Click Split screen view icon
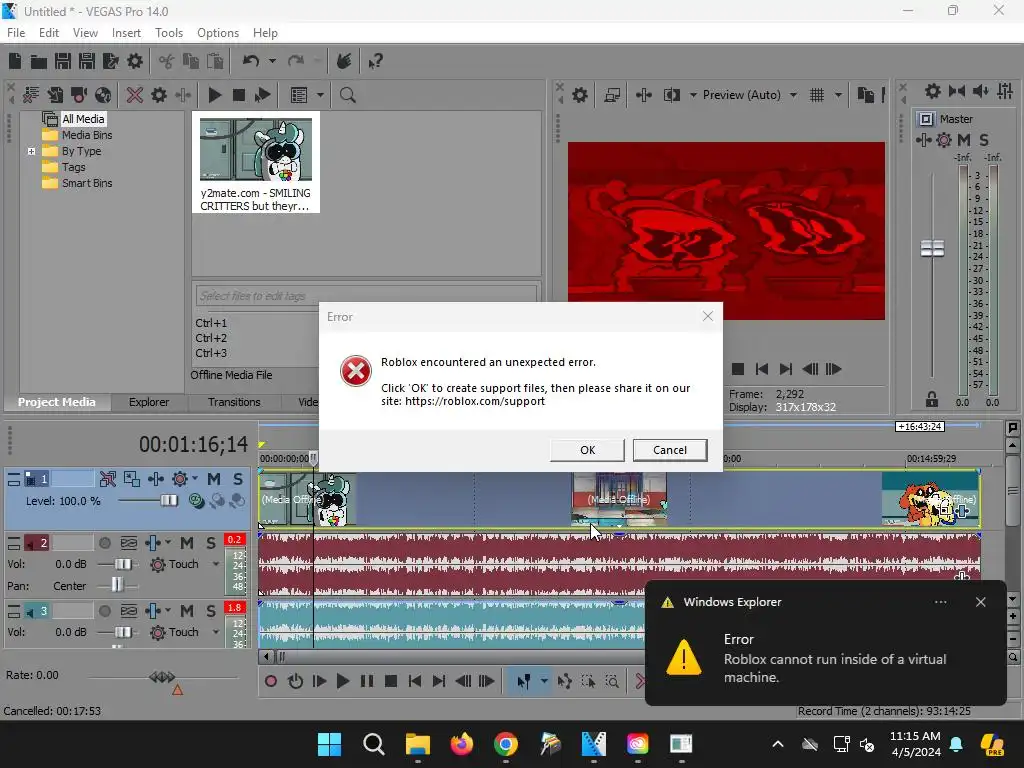 click(x=671, y=95)
